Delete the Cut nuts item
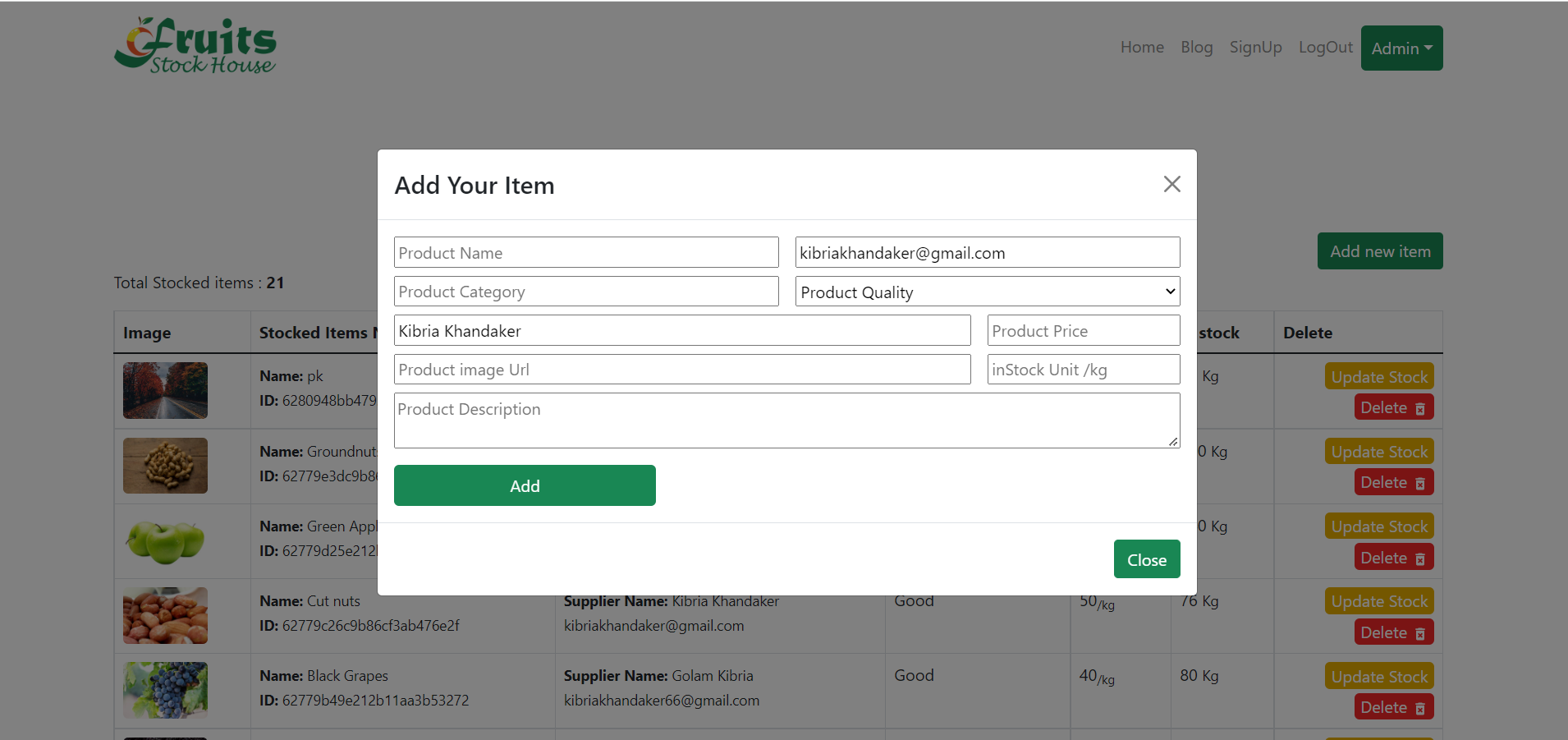This screenshot has height=740, width=1568. pyautogui.click(x=1394, y=632)
